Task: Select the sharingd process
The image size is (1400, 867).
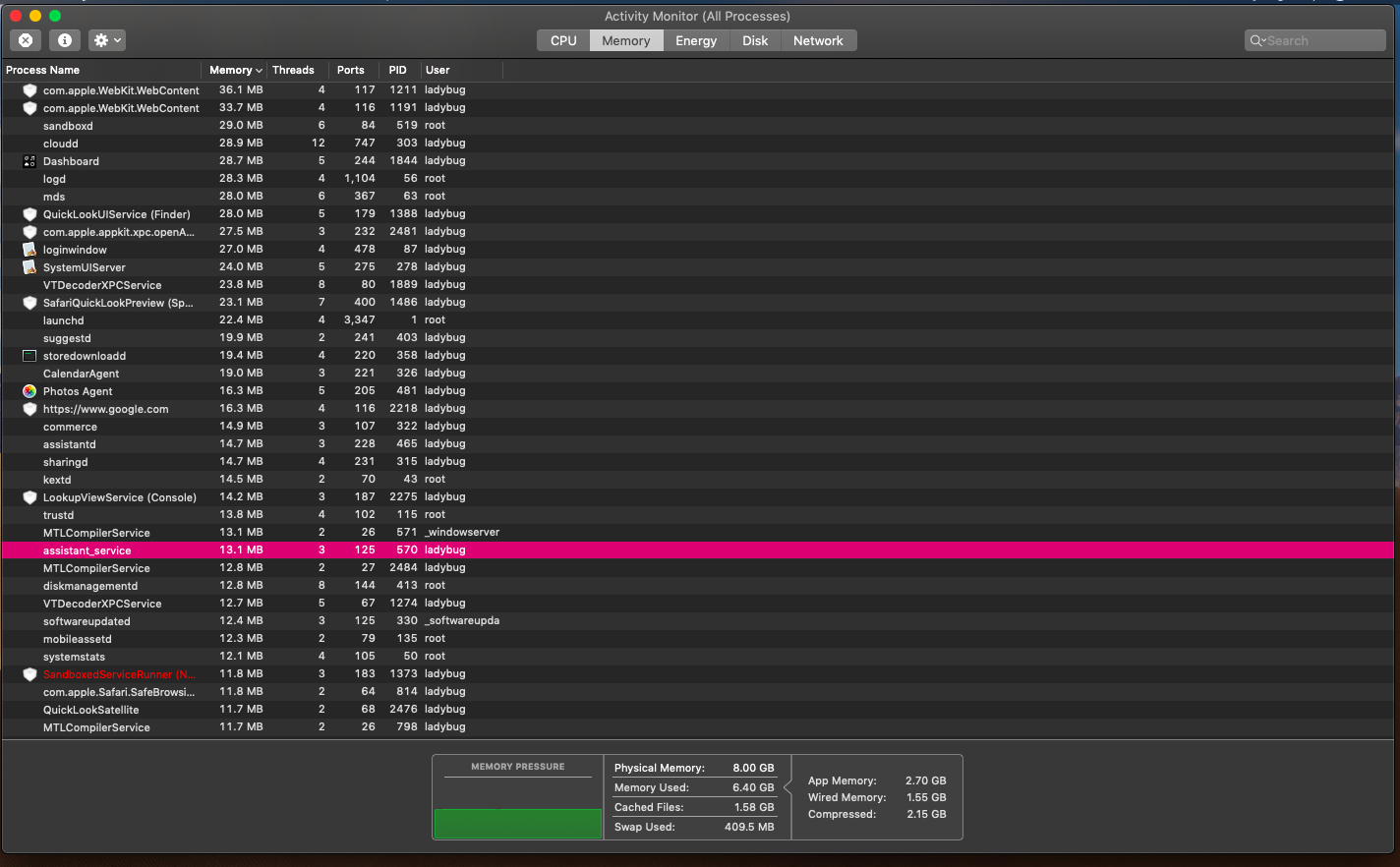Action: click(x=697, y=462)
